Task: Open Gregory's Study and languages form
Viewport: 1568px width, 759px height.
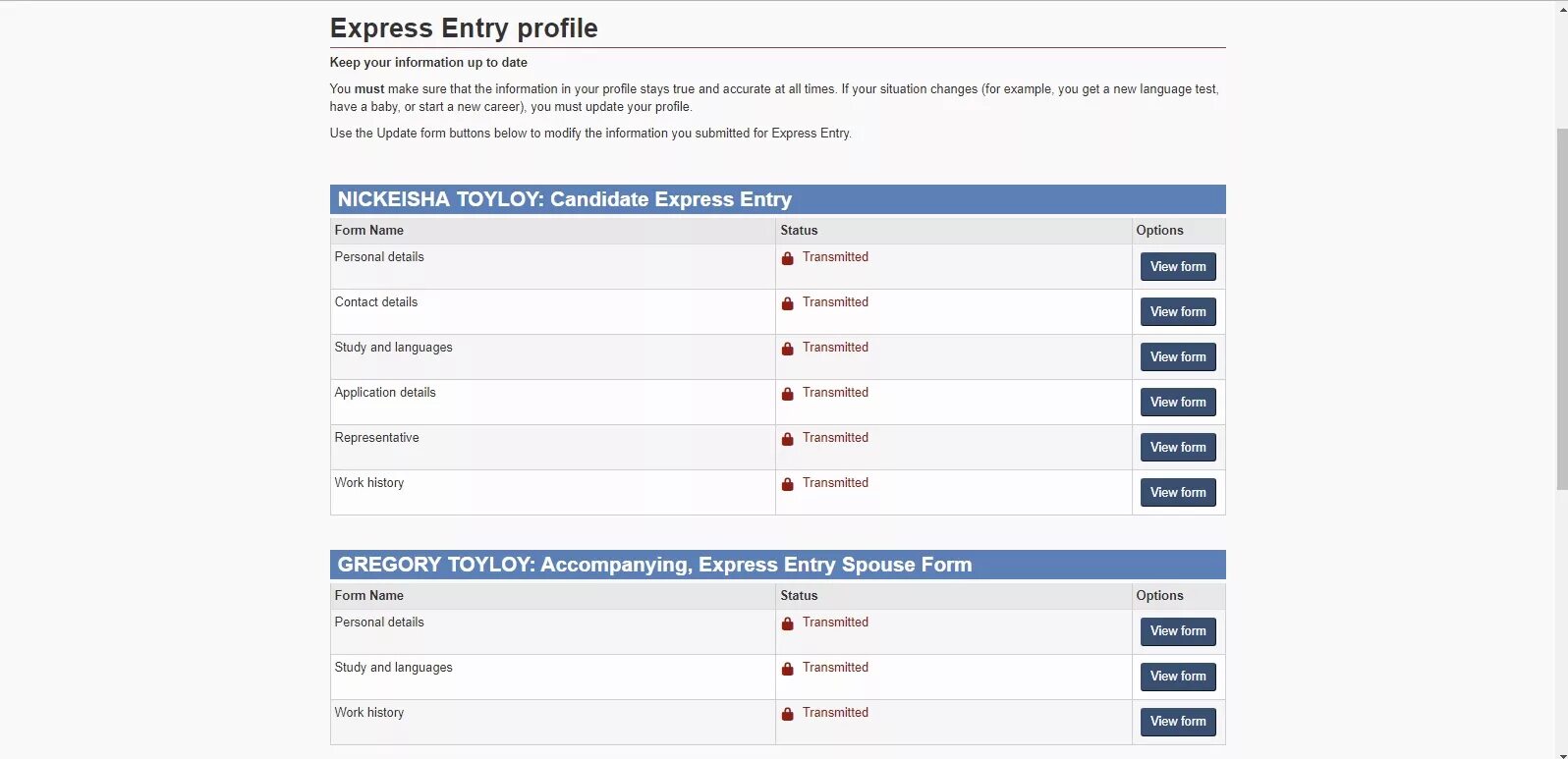Action: click(1177, 677)
